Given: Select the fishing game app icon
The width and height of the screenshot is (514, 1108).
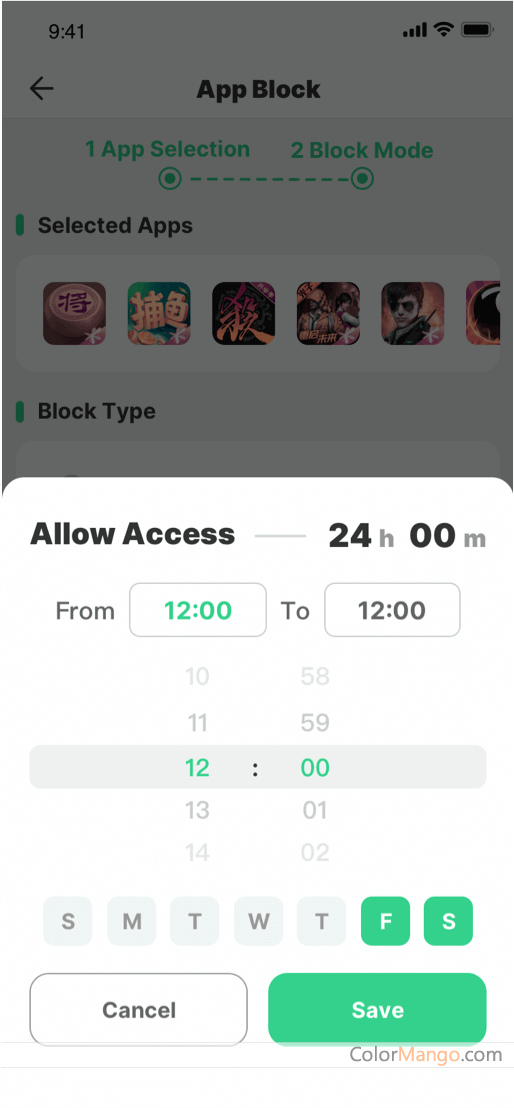Looking at the screenshot, I should pyautogui.click(x=159, y=314).
